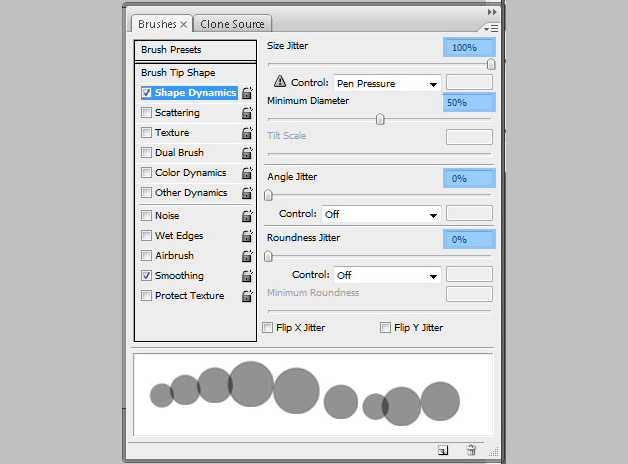Enable the Other Dynamics checkbox
628x464 pixels.
click(x=147, y=193)
